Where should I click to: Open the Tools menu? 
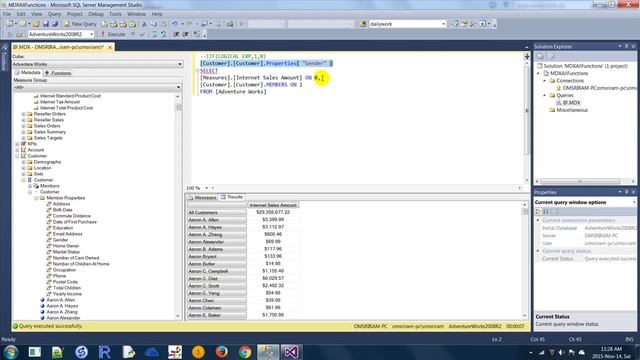(x=115, y=14)
